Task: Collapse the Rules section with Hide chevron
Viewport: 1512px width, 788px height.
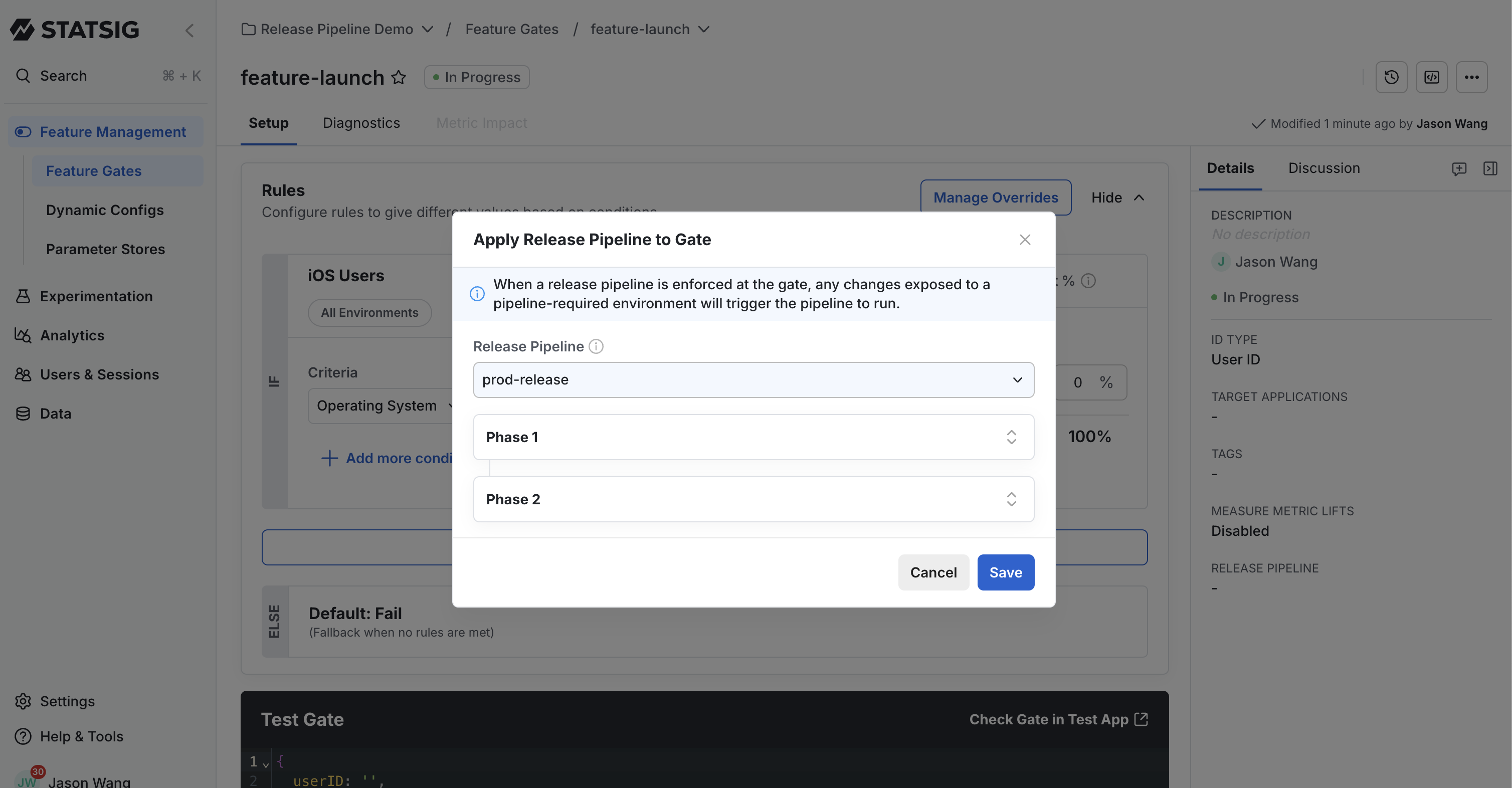Action: (1140, 198)
